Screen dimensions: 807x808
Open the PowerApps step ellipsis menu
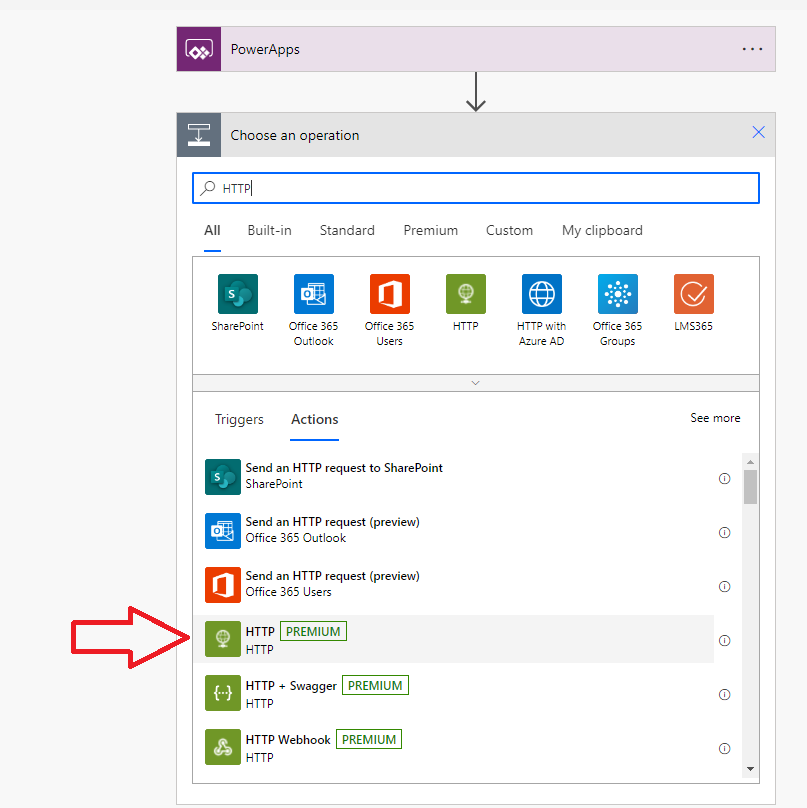click(752, 49)
